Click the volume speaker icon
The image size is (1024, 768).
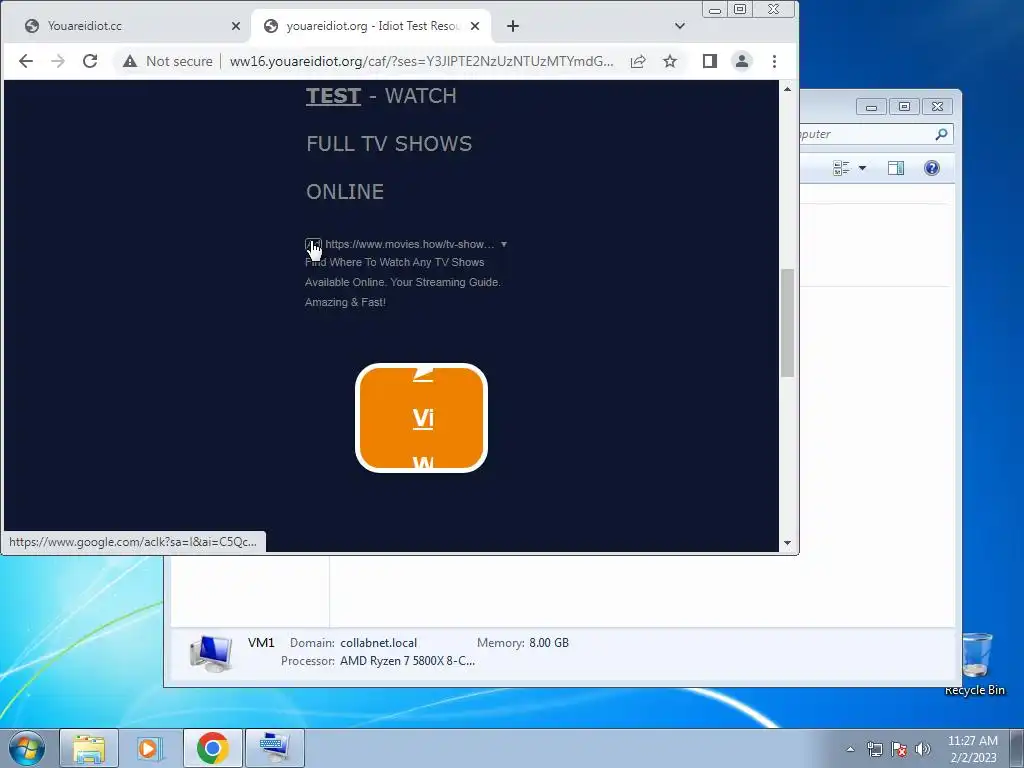click(922, 749)
